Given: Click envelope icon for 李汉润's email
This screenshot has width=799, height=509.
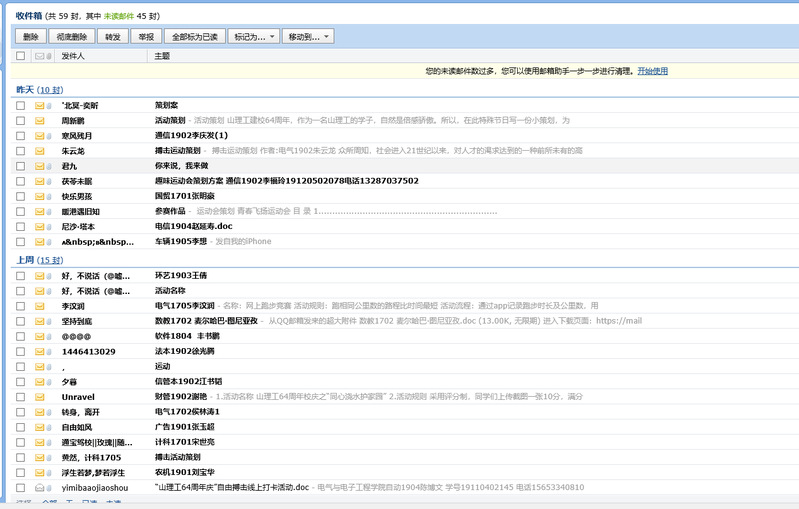Looking at the screenshot, I should [40, 305].
